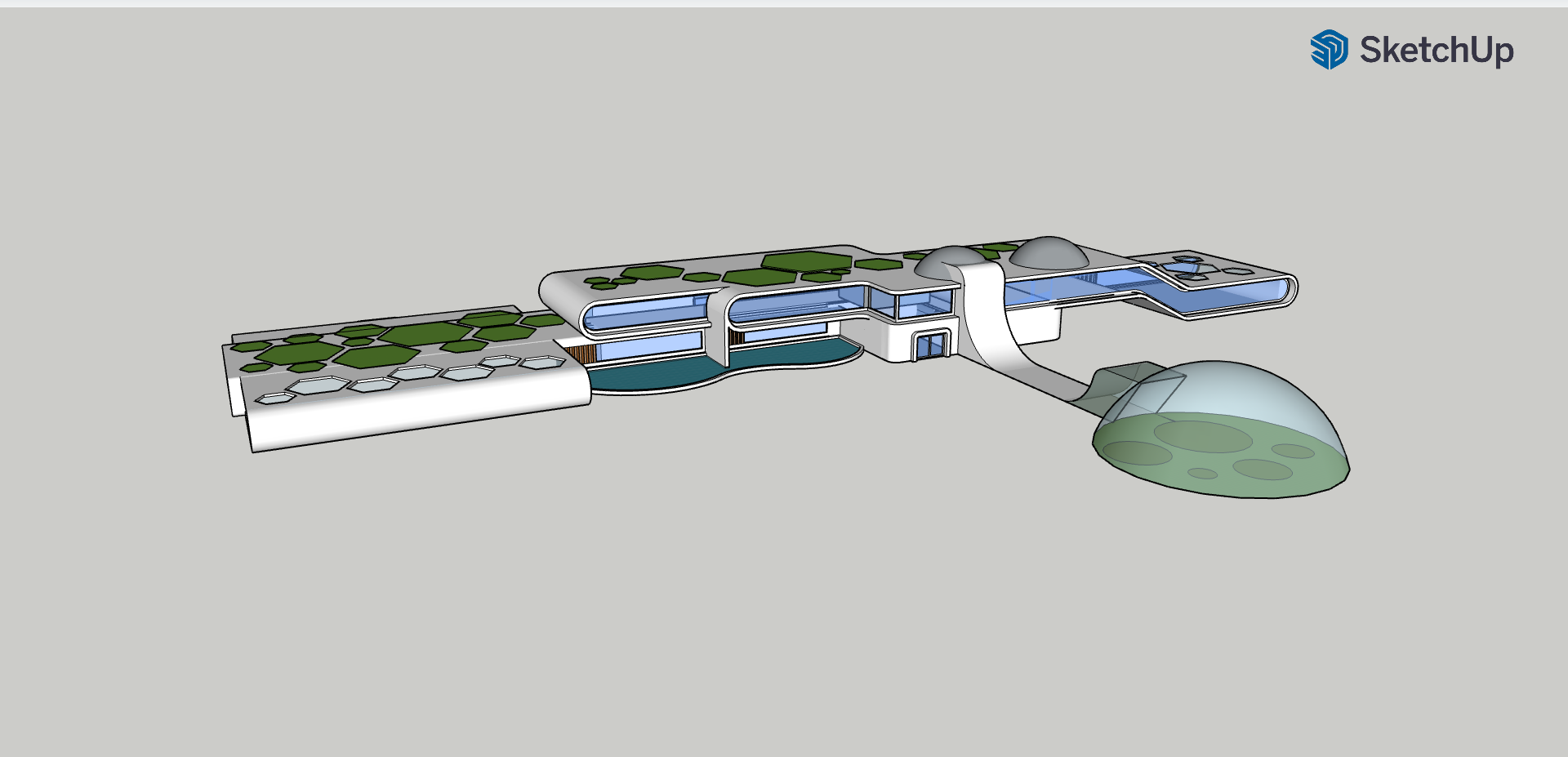Click the SketchUp logo
Screen dimensions: 1568x757
[1329, 50]
